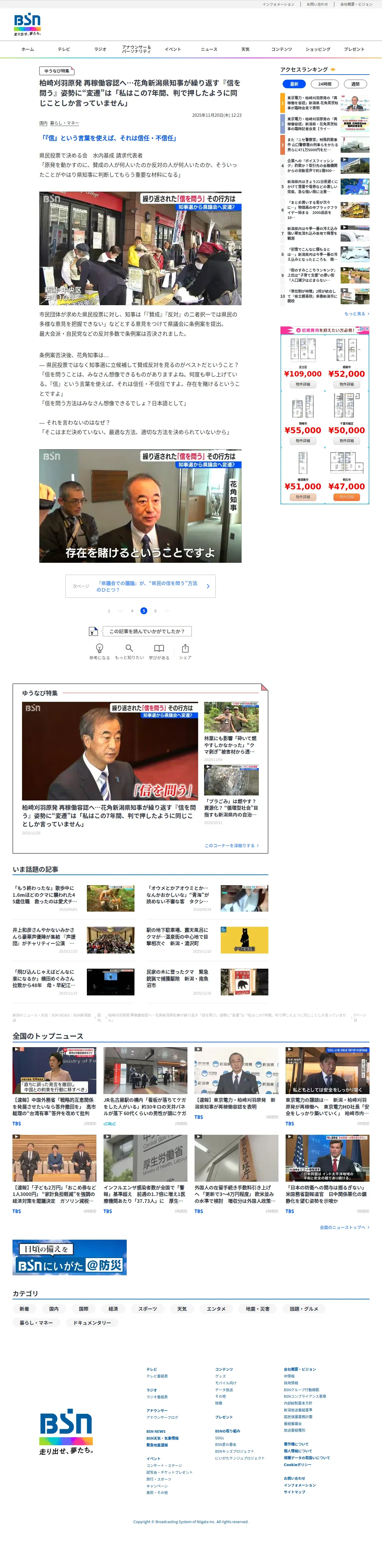This screenshot has height=1568, width=382.
Task: Click the document mascot icon beside the feedback prompt
Action: (x=93, y=631)
